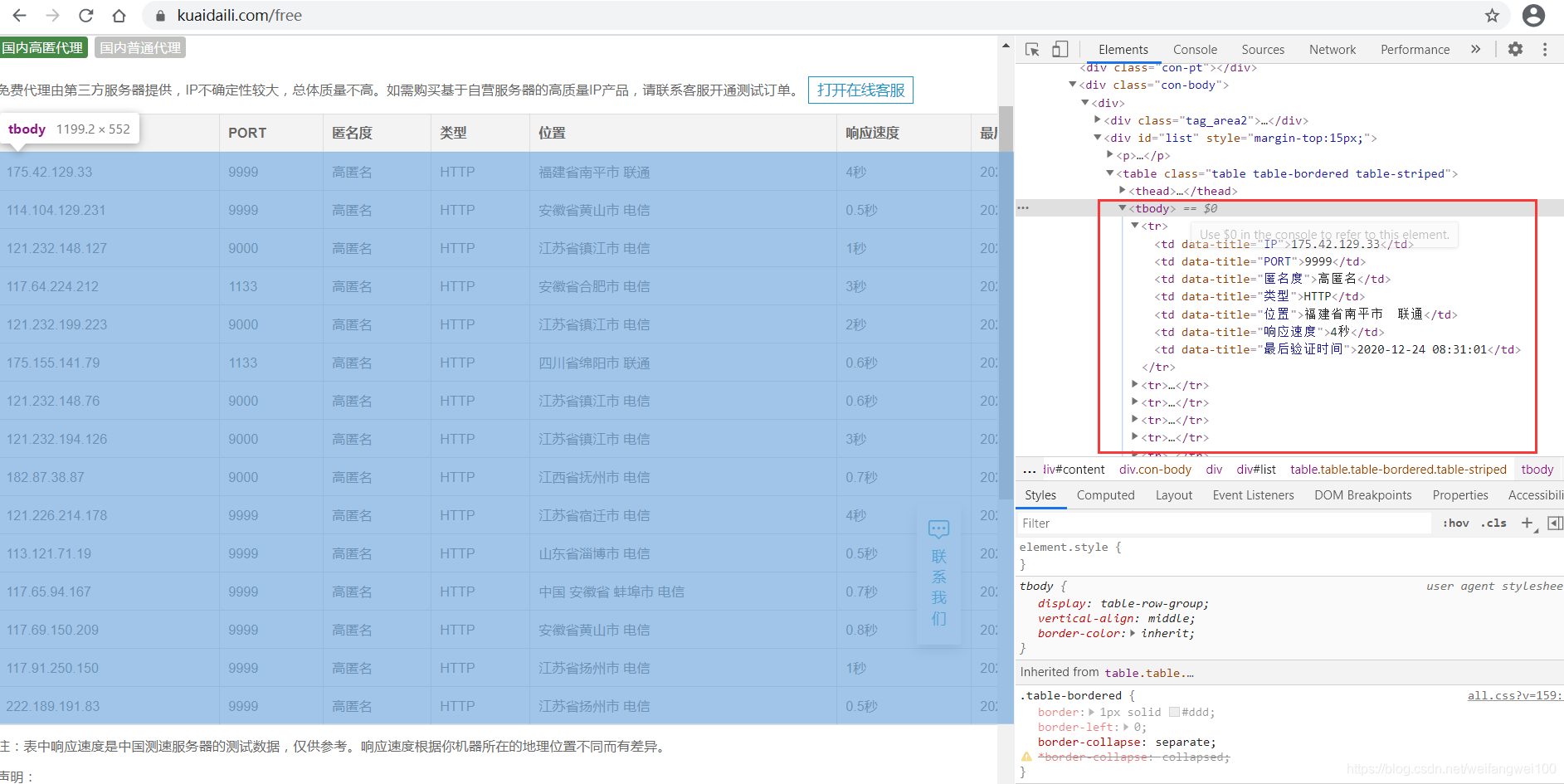Open the Computed styles tab

[1105, 495]
